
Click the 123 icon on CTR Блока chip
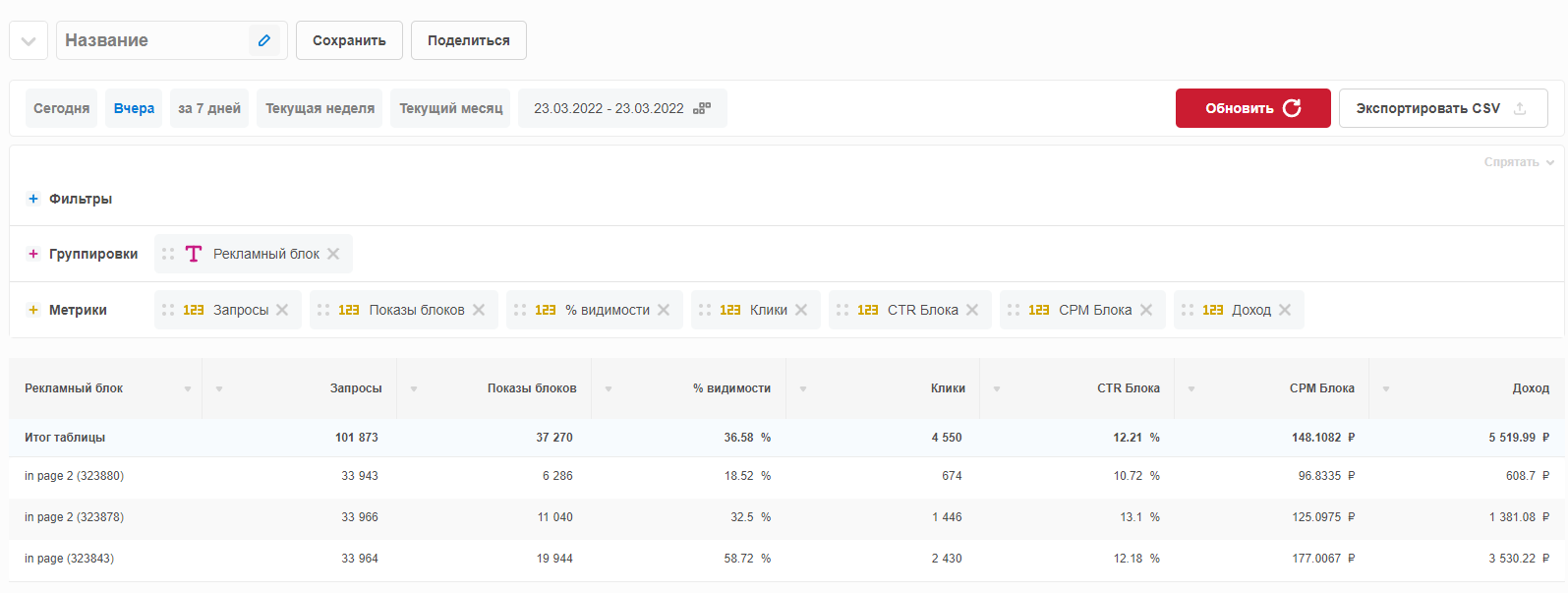pos(868,310)
